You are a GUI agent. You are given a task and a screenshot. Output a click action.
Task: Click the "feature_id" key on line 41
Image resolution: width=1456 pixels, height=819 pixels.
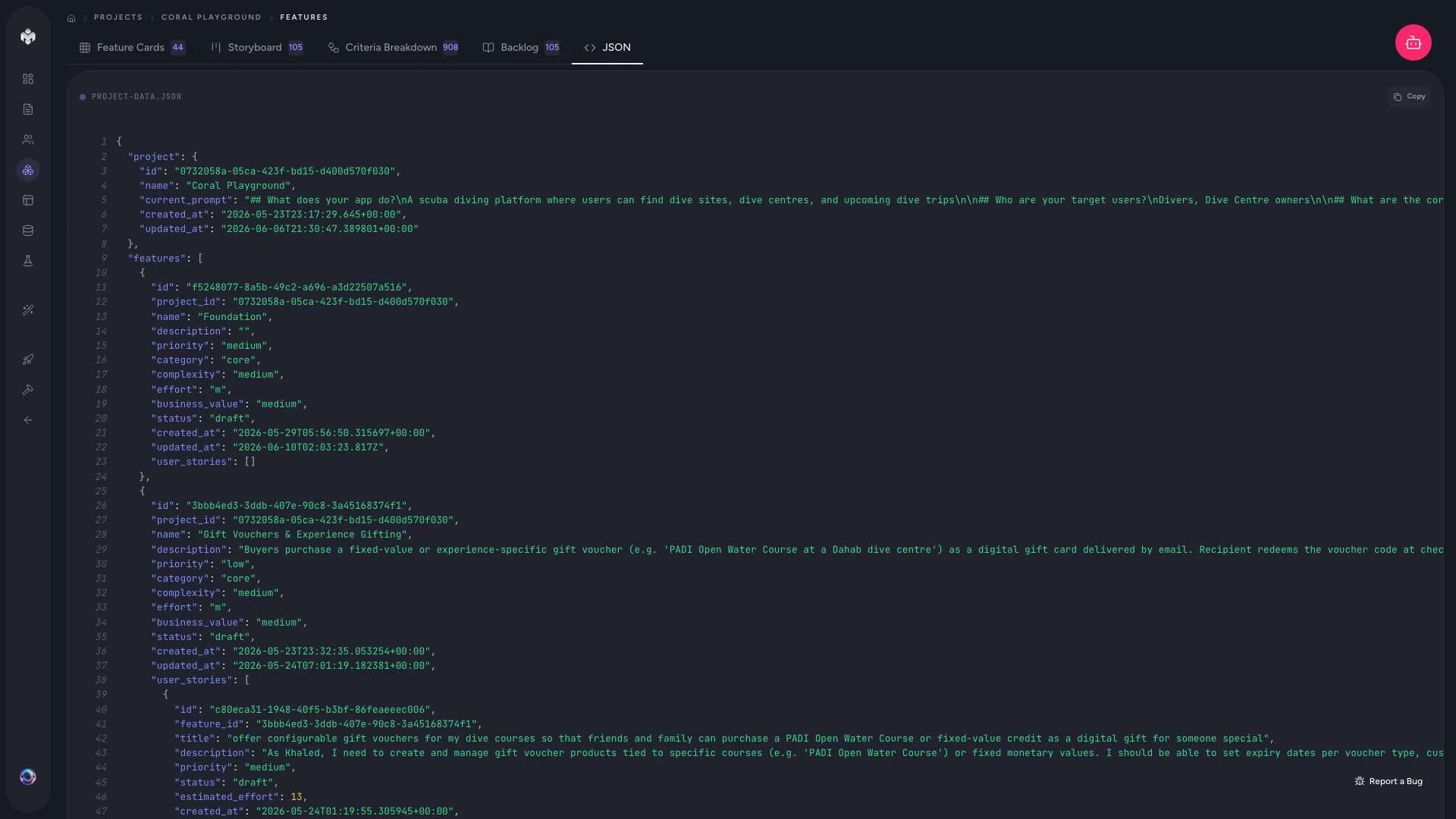point(209,724)
